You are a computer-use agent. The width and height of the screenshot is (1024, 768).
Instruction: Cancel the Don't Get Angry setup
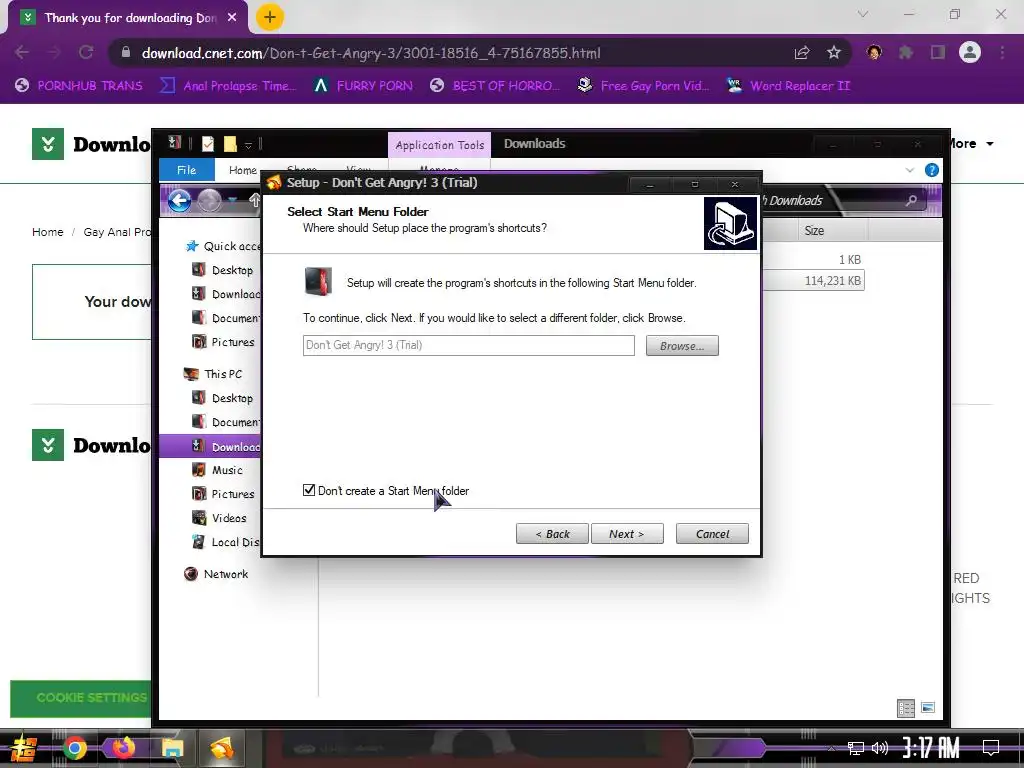click(712, 534)
